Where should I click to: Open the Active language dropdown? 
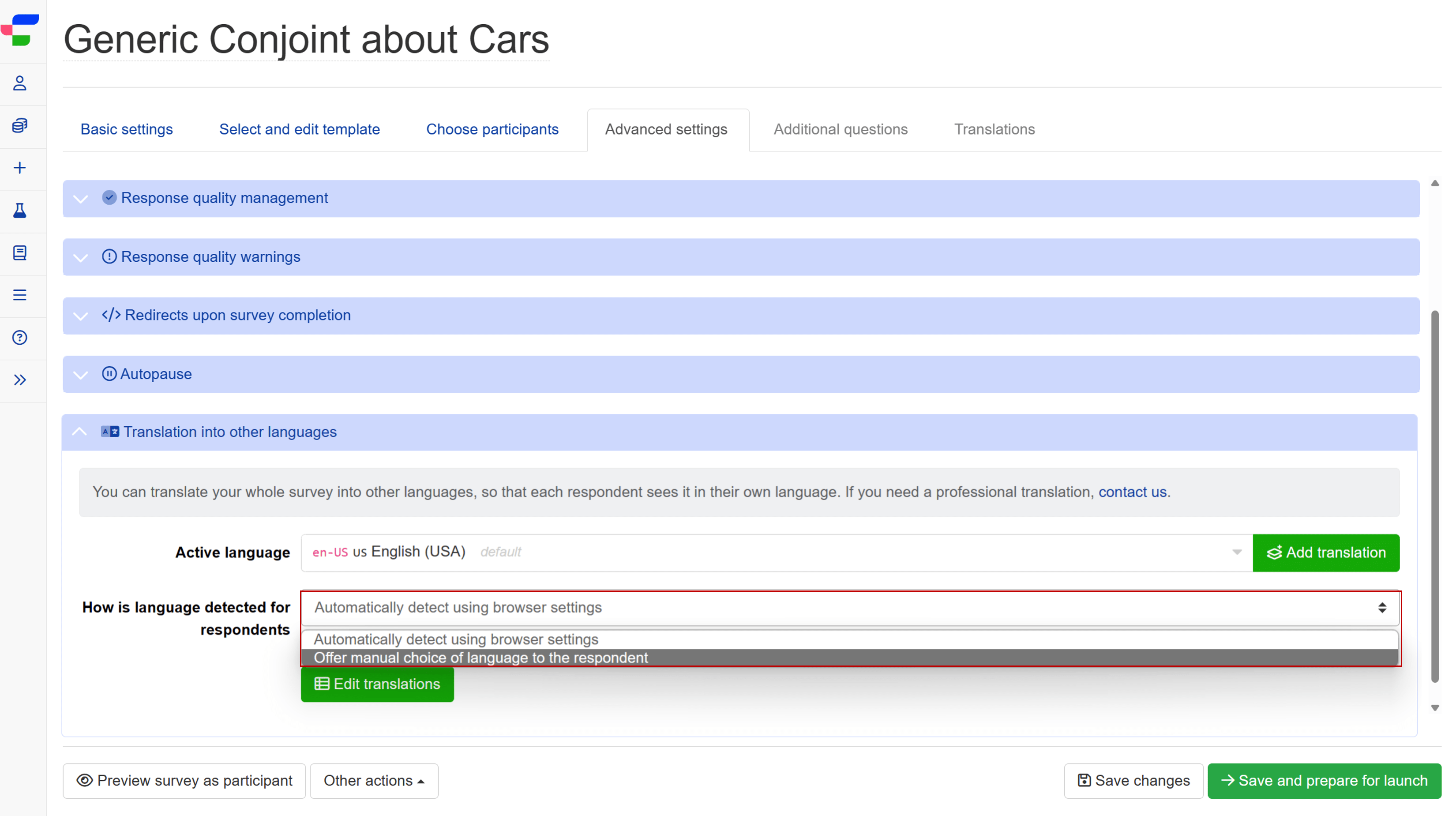point(776,553)
